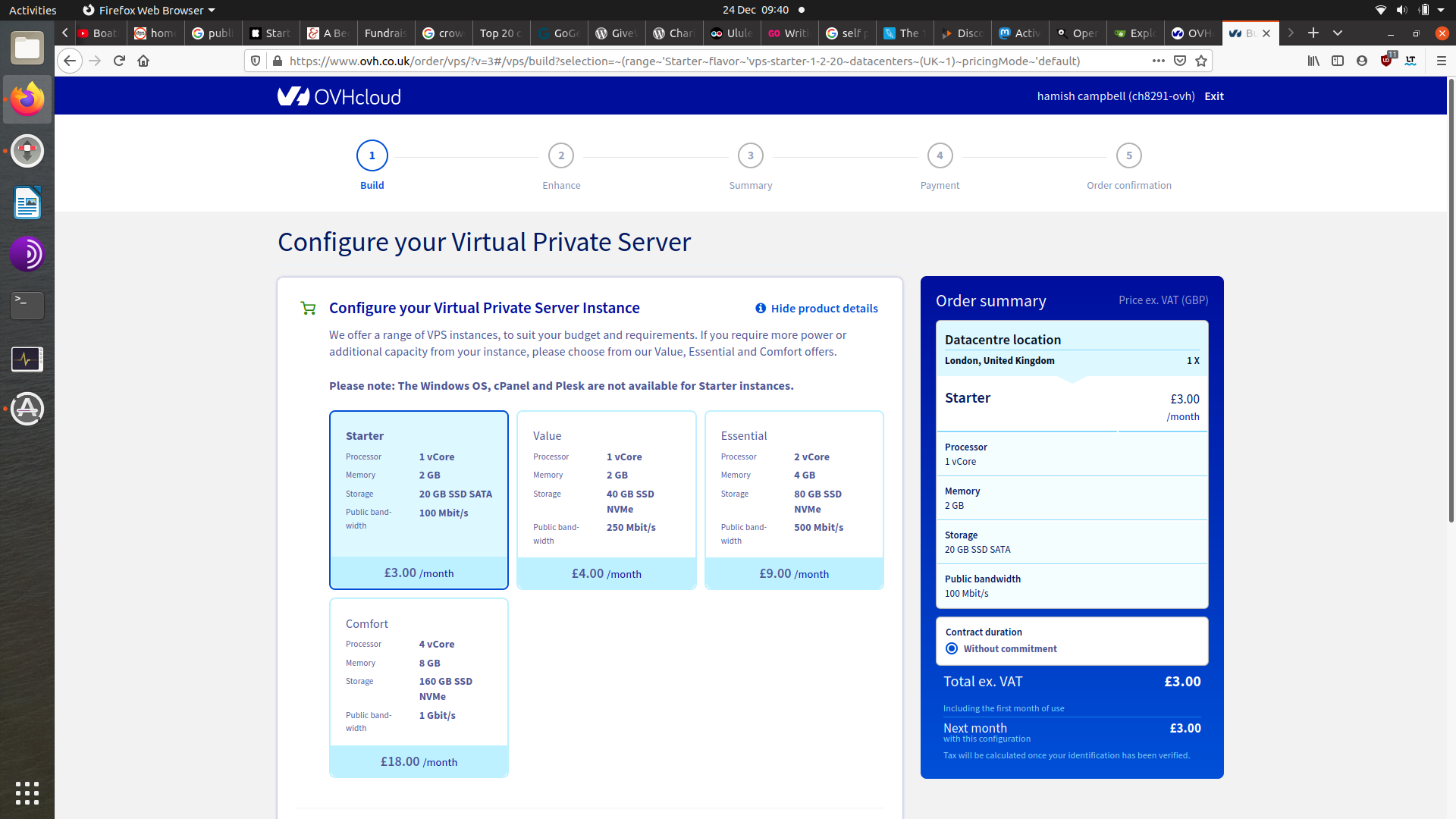Expand the list all tabs chevron
1456x819 pixels.
tap(1338, 33)
